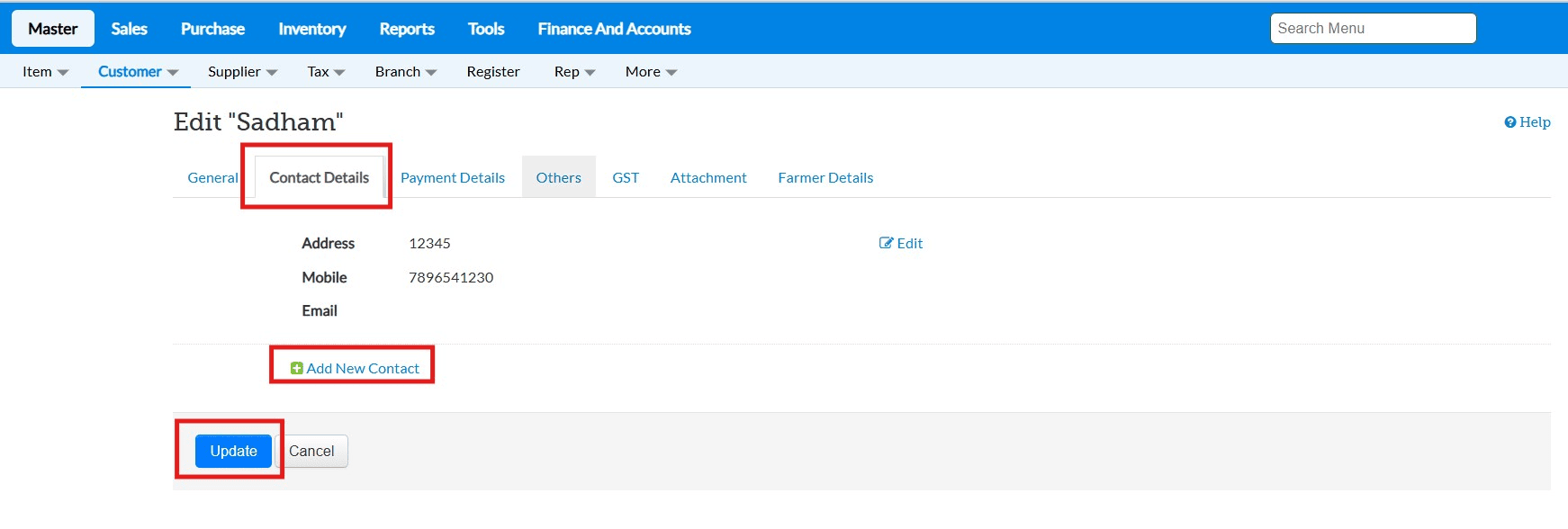The width and height of the screenshot is (1568, 529).
Task: Open the Sales main menu
Action: pyautogui.click(x=129, y=29)
